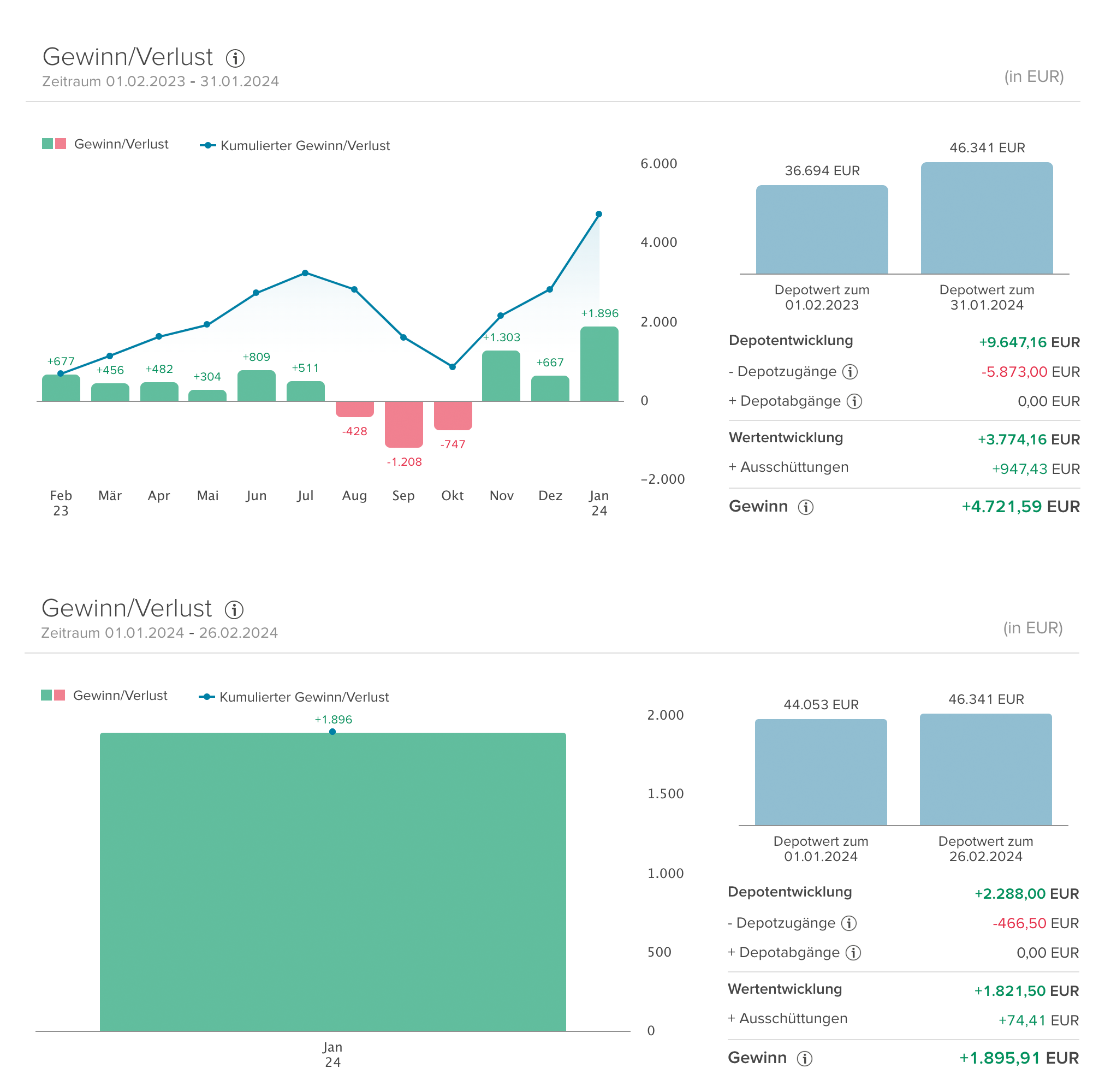This screenshot has width=1105, height=1092.
Task: Show info for bottom Depotzugänge row
Action: coord(849,923)
